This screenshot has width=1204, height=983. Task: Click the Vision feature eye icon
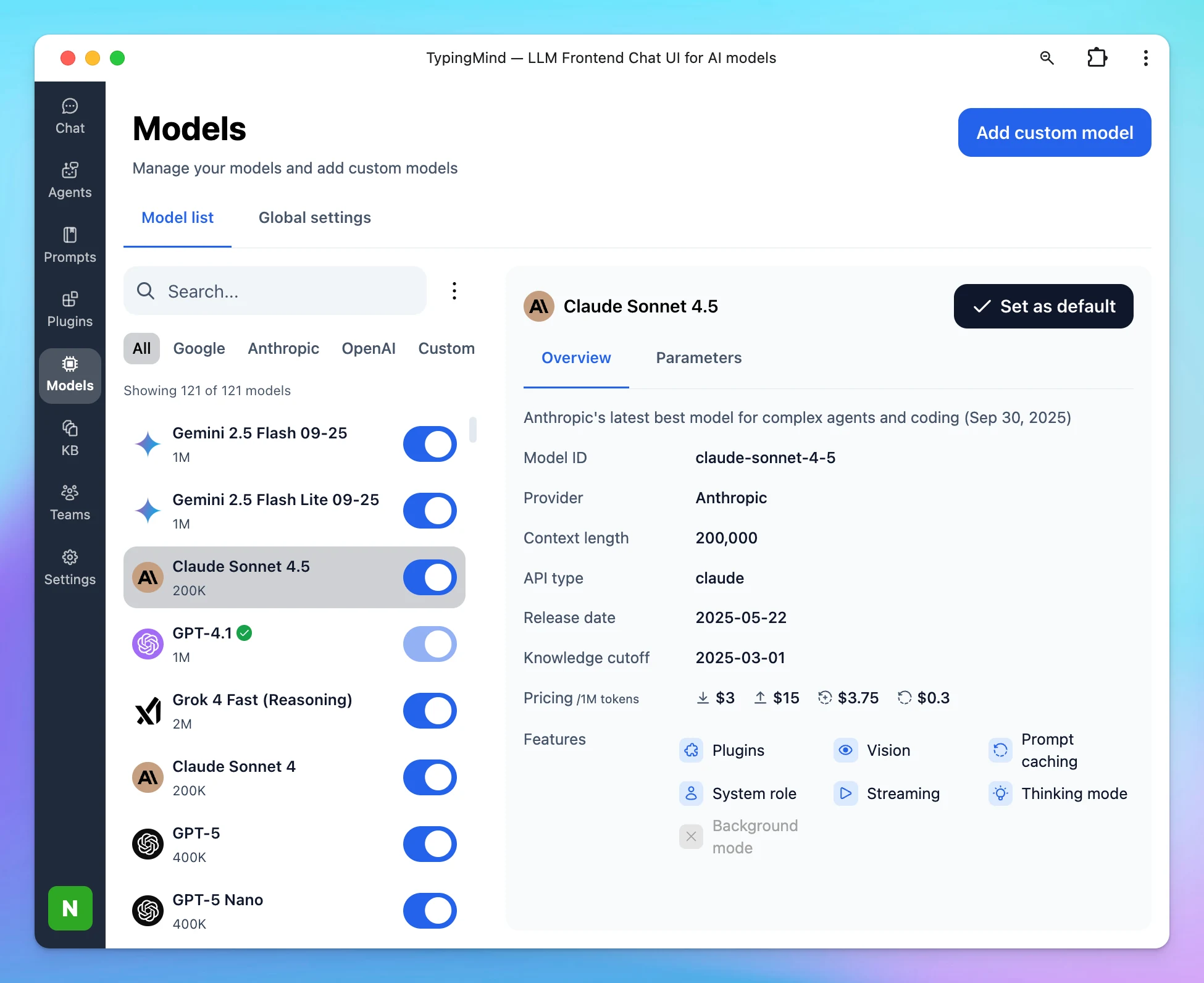846,750
